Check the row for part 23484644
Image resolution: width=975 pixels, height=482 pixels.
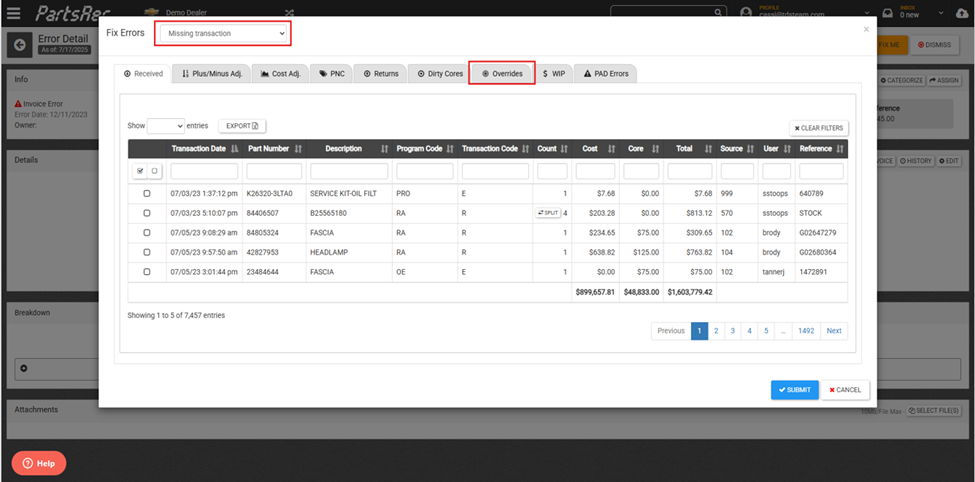pyautogui.click(x=147, y=272)
